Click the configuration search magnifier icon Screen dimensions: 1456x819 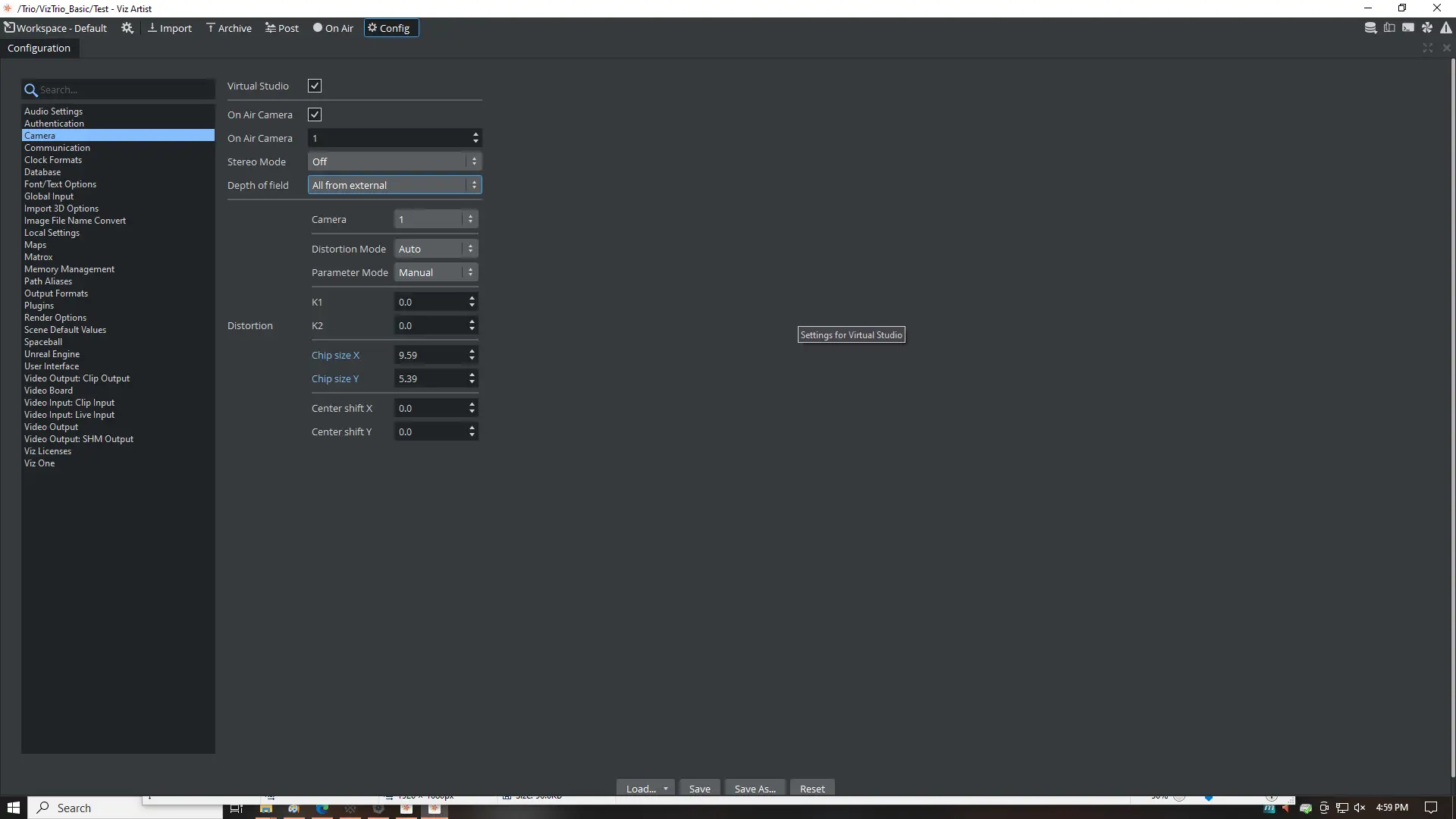coord(31,90)
